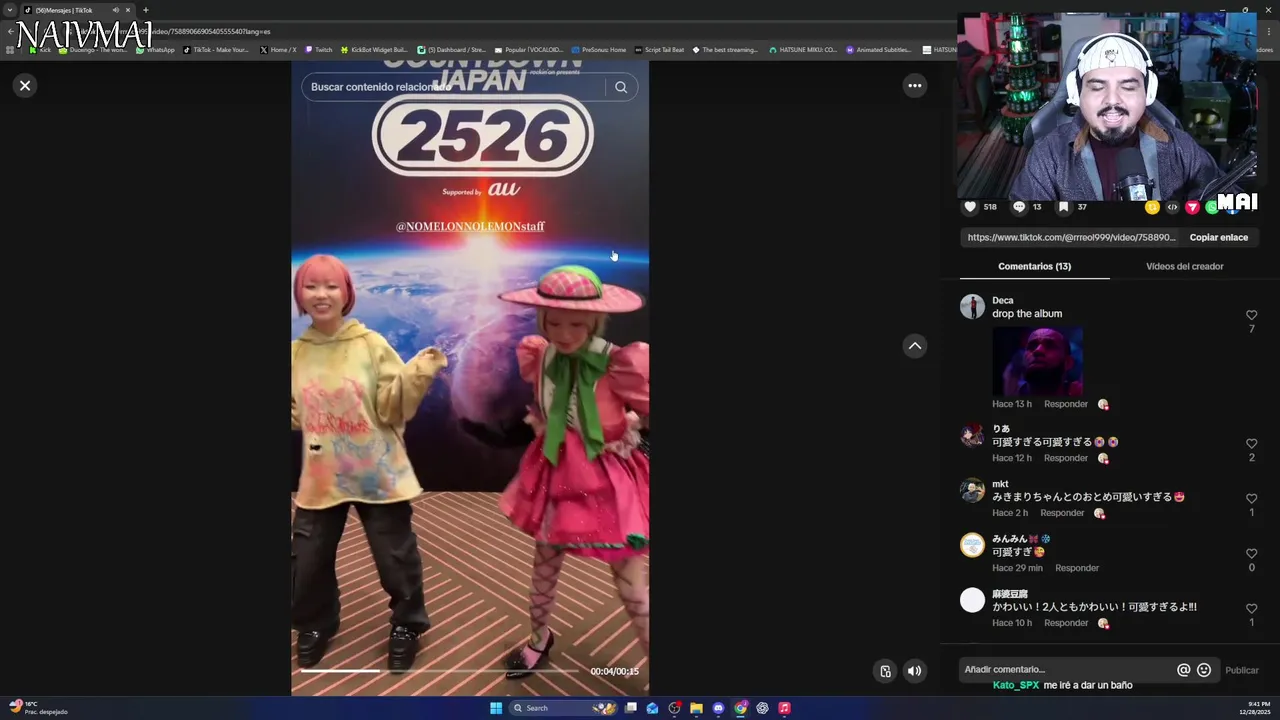Share to WhatsApp using green icon

tap(1212, 207)
